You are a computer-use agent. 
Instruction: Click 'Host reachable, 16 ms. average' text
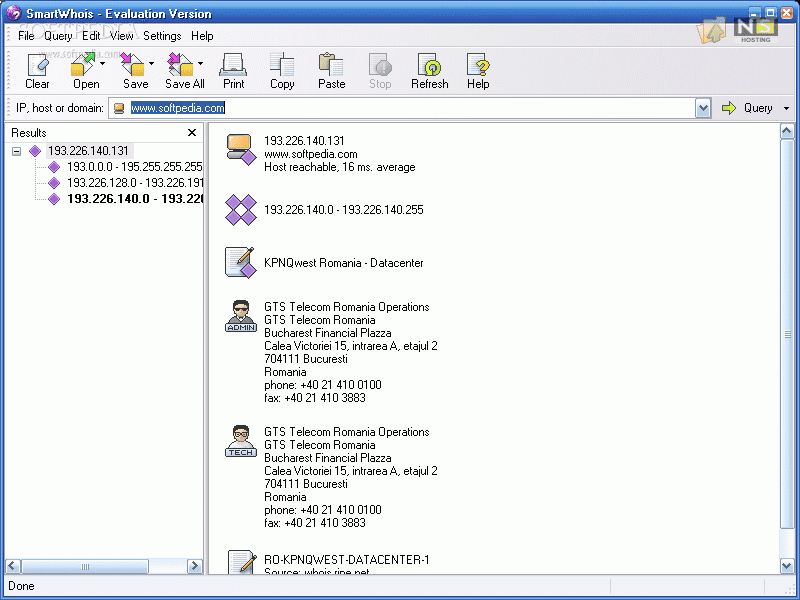click(339, 167)
